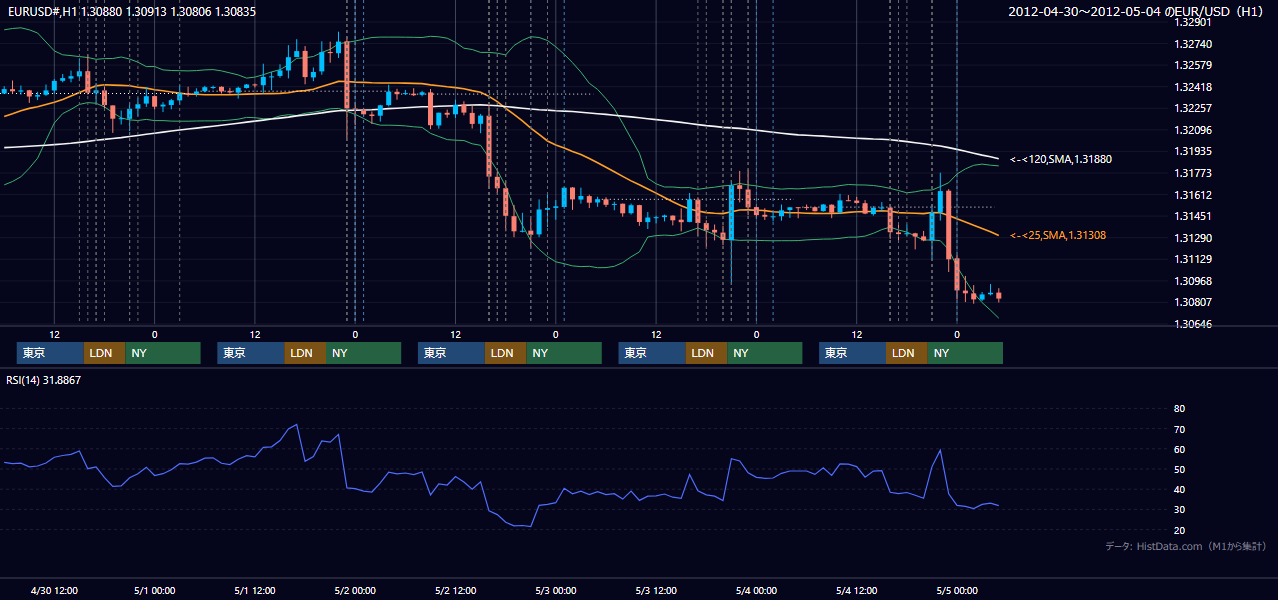Click price axis value 1.31290
This screenshot has height=600, width=1278.
tap(1192, 239)
